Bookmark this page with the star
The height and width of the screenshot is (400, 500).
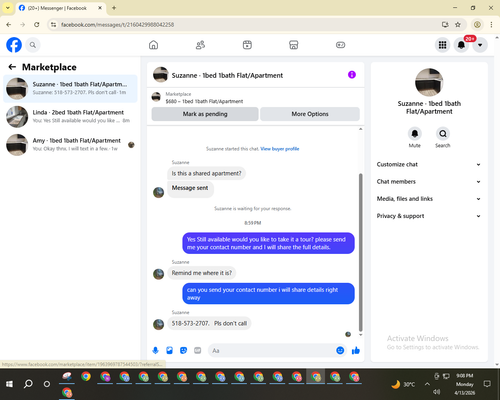(458, 25)
